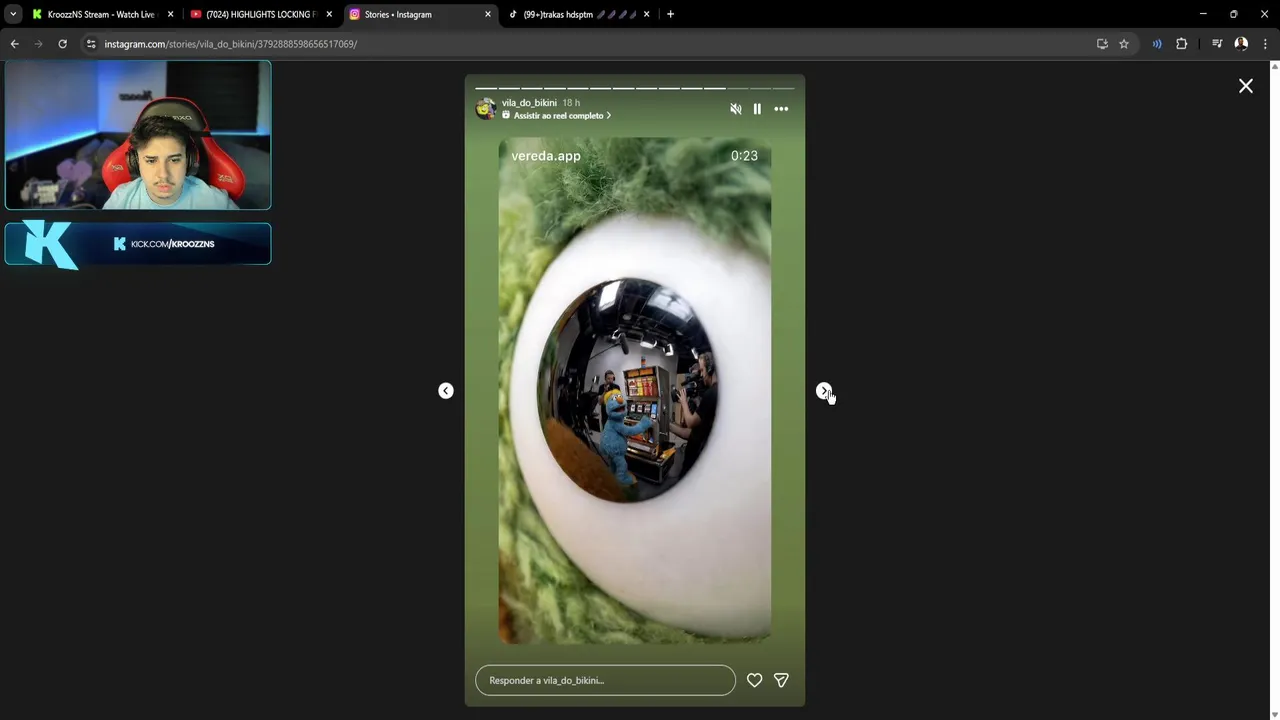Open the vila_do_bikini profile picture

[x=486, y=109]
